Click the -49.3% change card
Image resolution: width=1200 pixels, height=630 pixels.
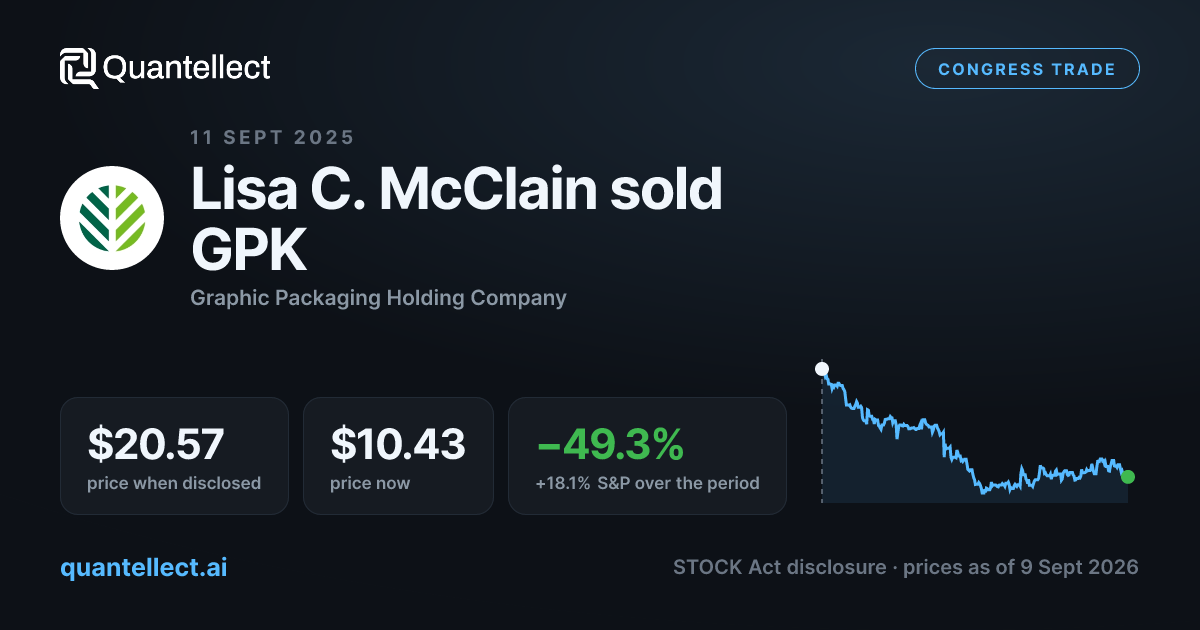pos(647,456)
